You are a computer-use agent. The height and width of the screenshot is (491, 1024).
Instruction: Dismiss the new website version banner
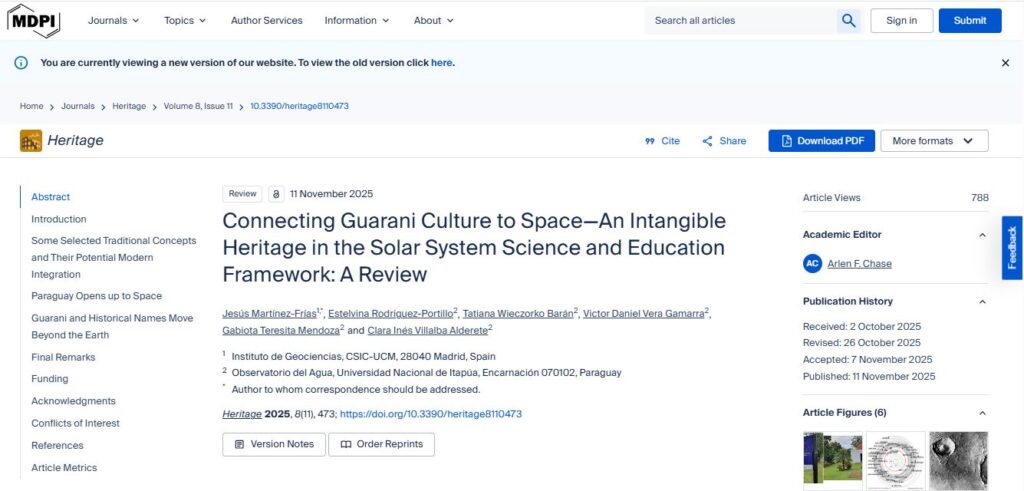coord(1005,63)
